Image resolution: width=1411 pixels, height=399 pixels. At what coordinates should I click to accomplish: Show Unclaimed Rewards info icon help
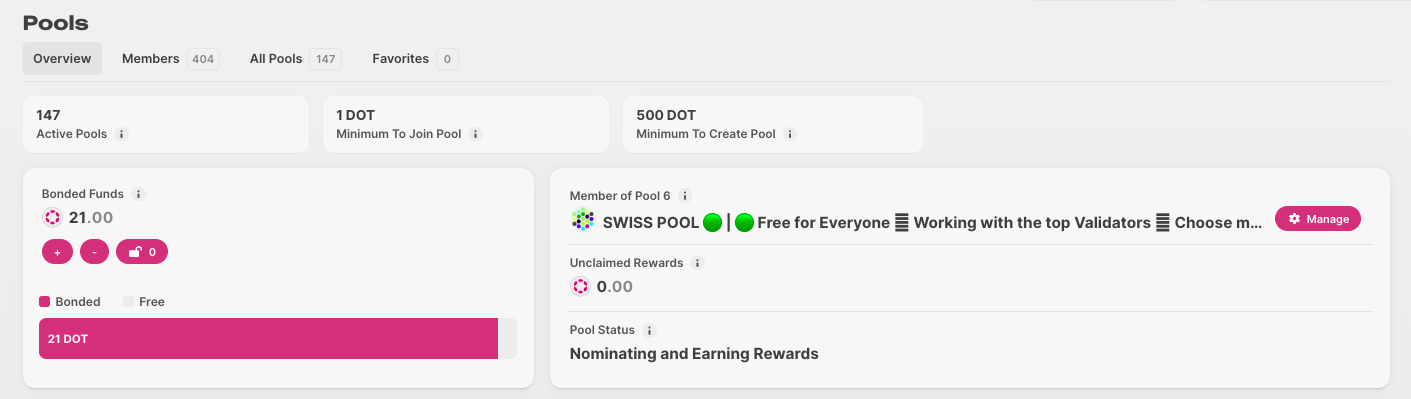698,263
